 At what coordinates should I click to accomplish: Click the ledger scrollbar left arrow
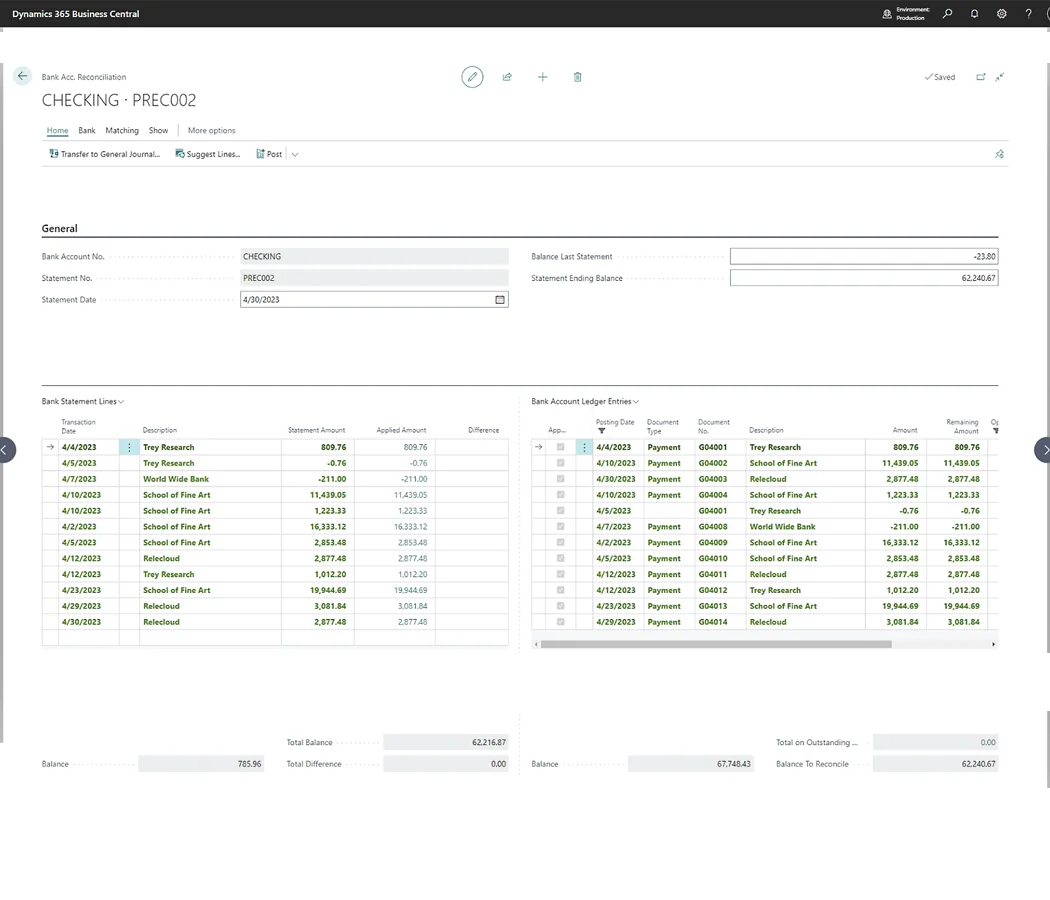click(536, 644)
